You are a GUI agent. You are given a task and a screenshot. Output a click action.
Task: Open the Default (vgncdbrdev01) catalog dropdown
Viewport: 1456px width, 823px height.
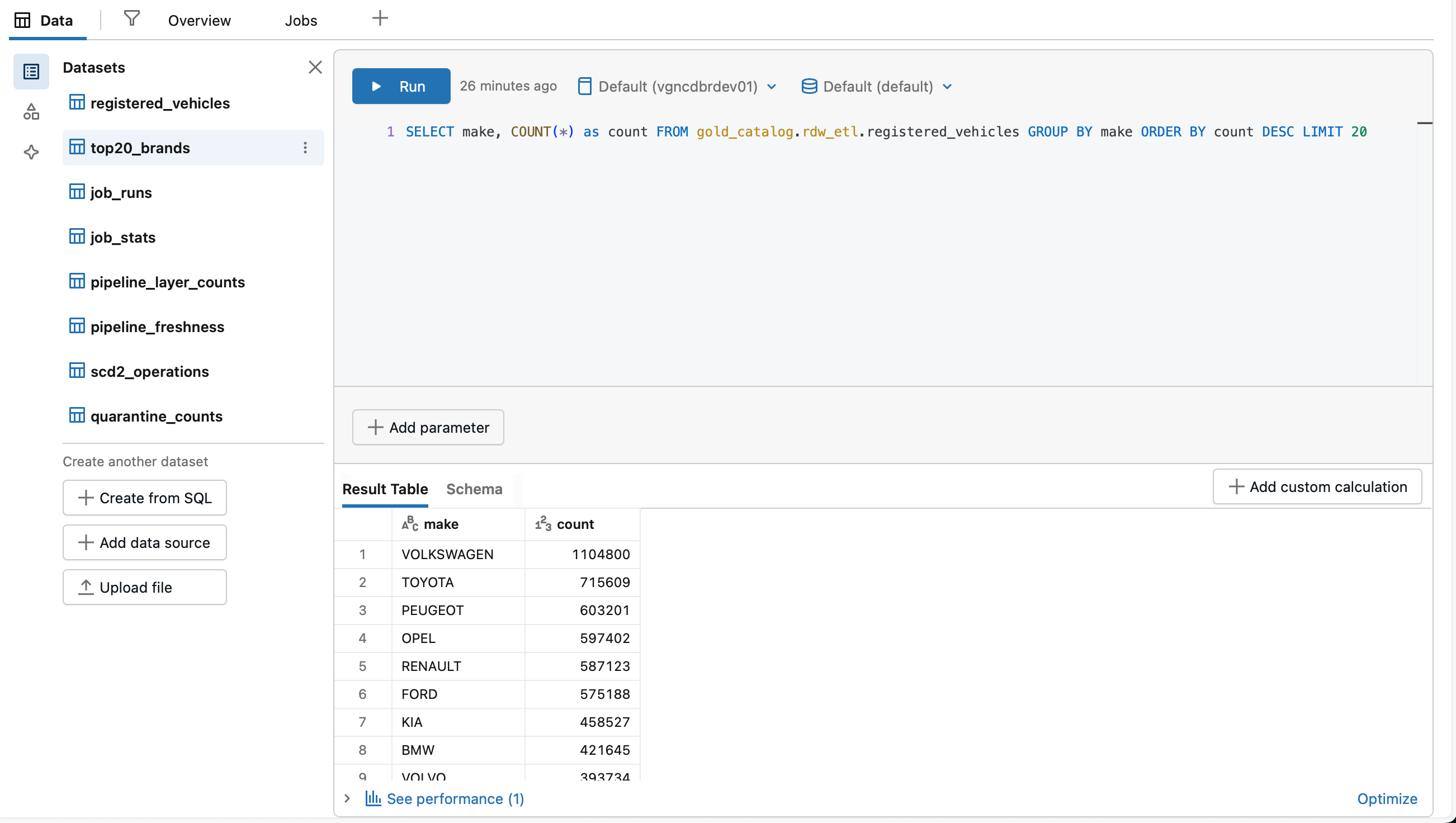[677, 87]
